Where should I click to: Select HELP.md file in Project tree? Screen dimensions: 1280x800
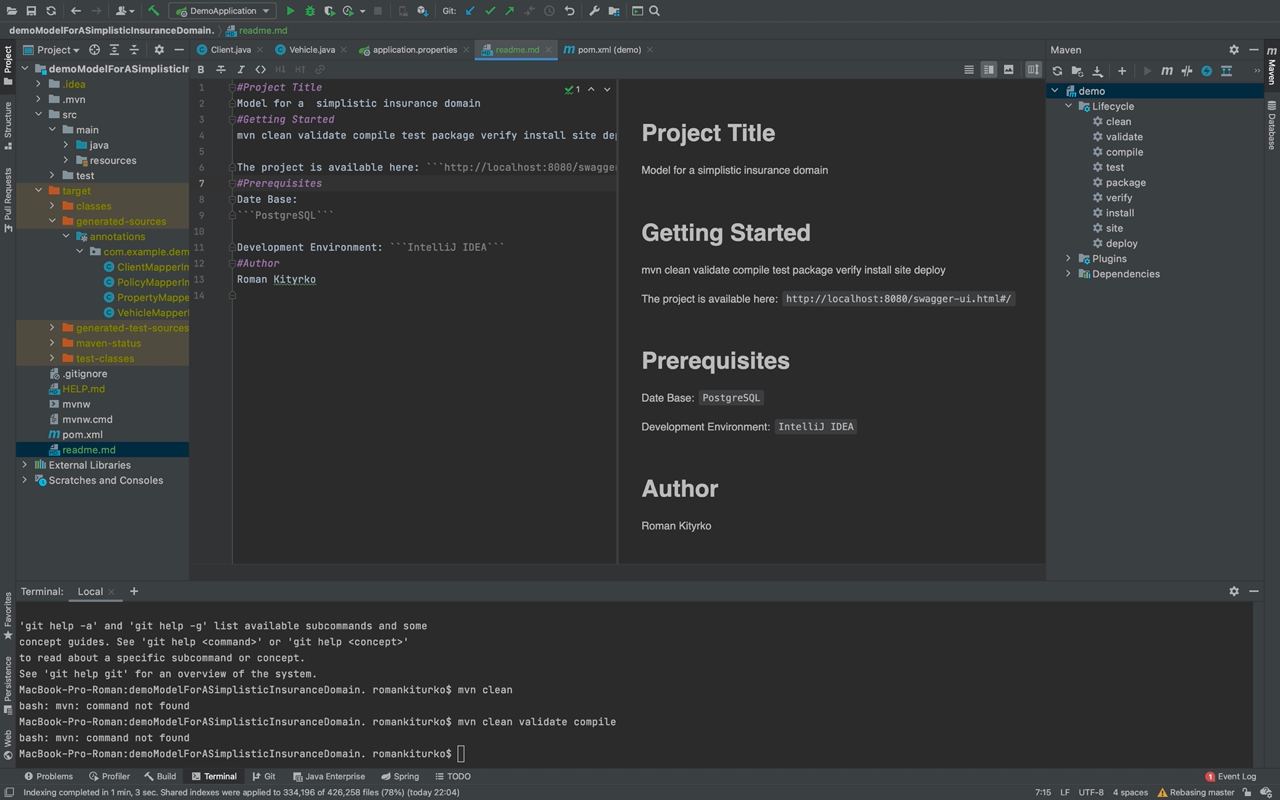(83, 389)
